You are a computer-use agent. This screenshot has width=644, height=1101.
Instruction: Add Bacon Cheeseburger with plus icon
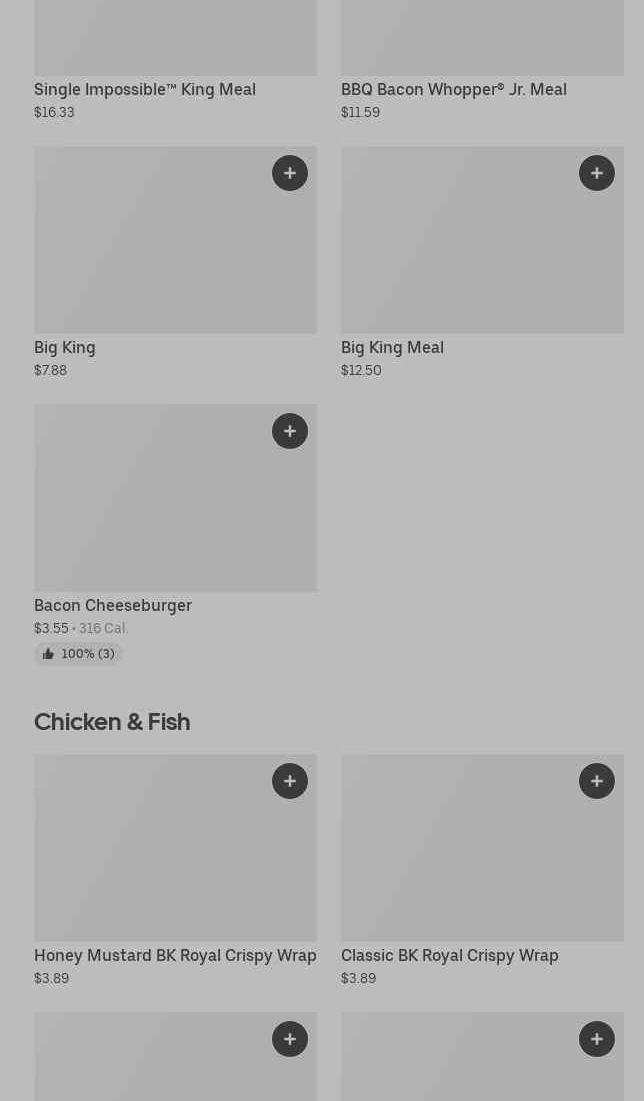[x=290, y=431]
